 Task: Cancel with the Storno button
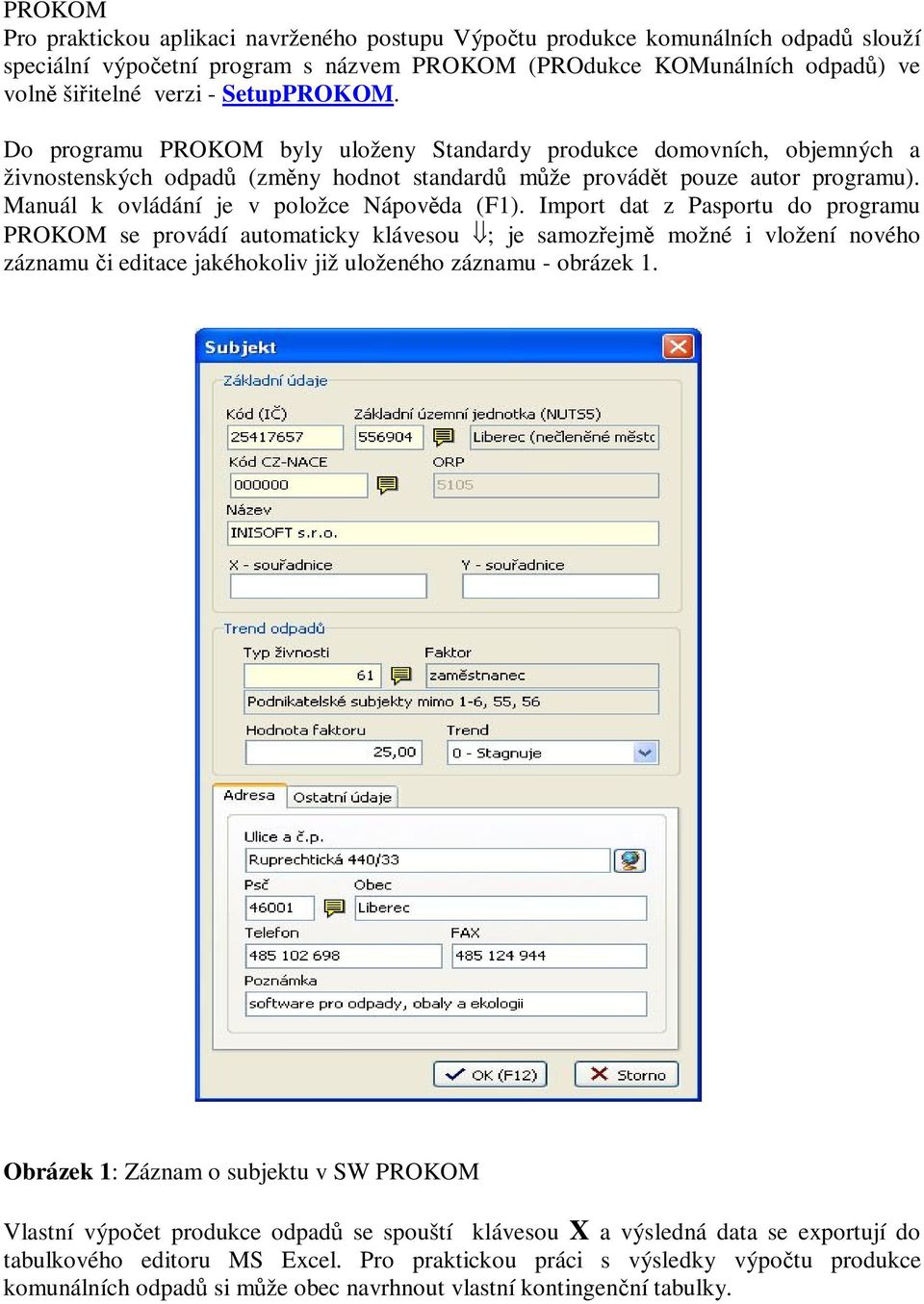[627, 1074]
